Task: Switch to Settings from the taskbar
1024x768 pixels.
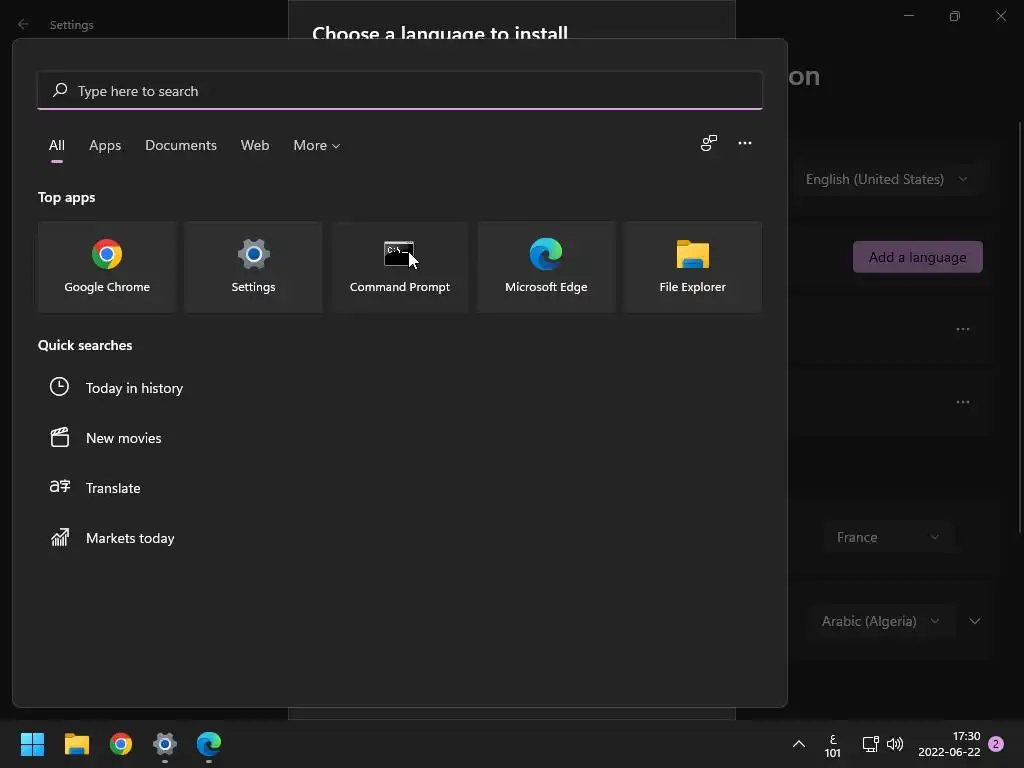Action: (x=165, y=744)
